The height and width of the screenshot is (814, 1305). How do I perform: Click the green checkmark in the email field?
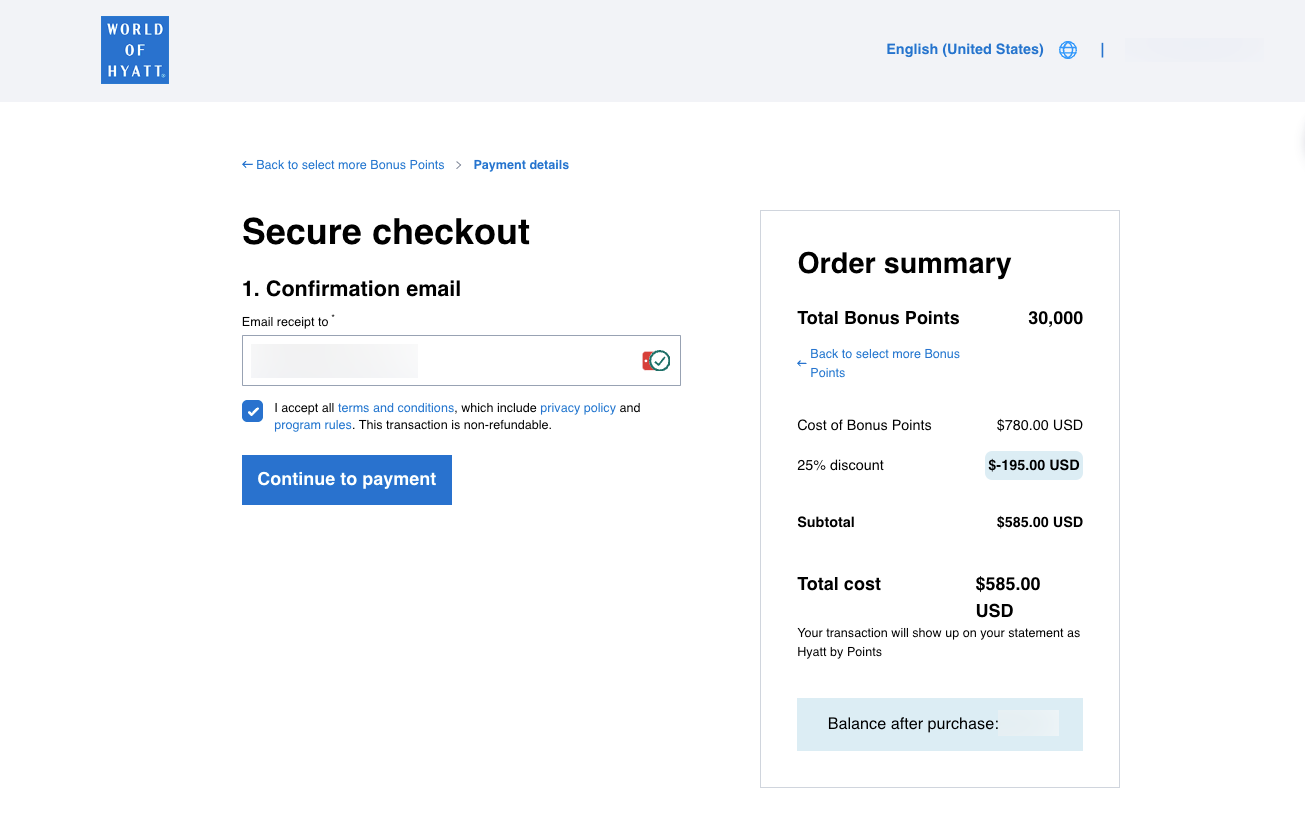click(x=660, y=360)
